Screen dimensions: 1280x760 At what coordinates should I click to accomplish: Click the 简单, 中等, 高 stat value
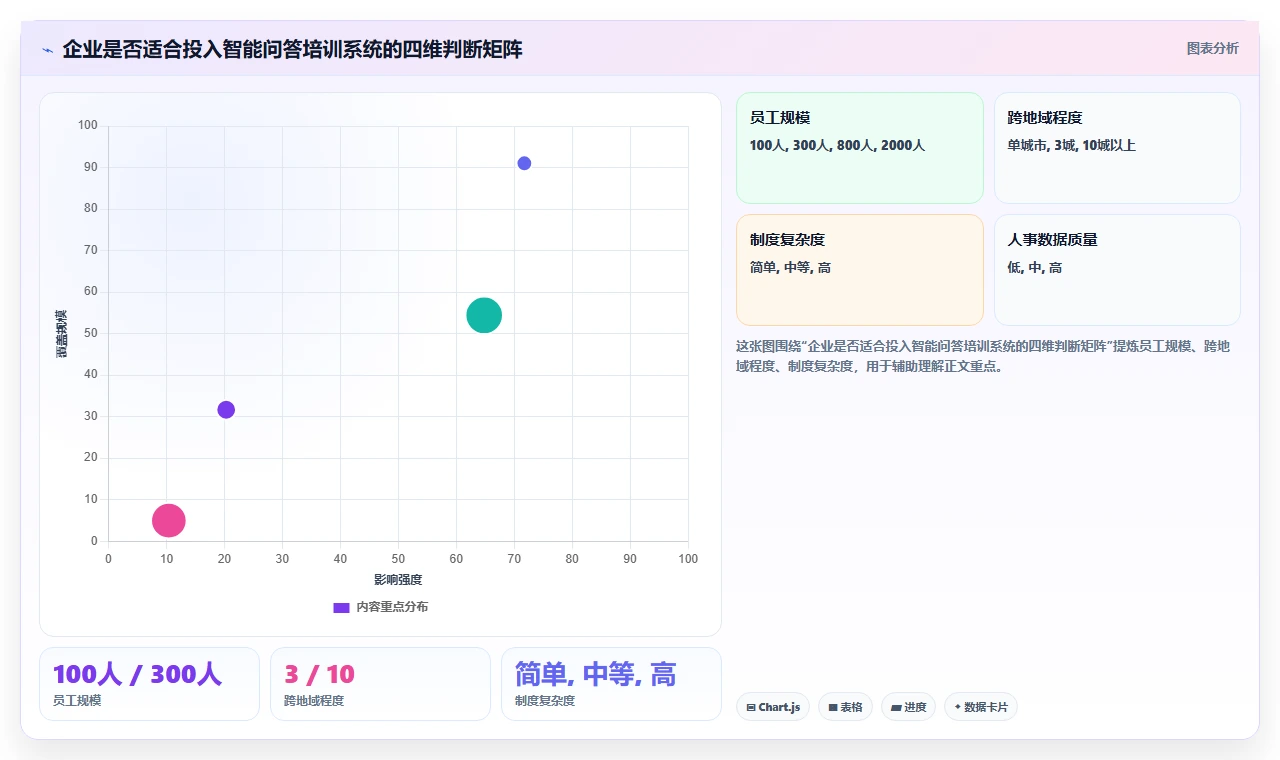(595, 674)
